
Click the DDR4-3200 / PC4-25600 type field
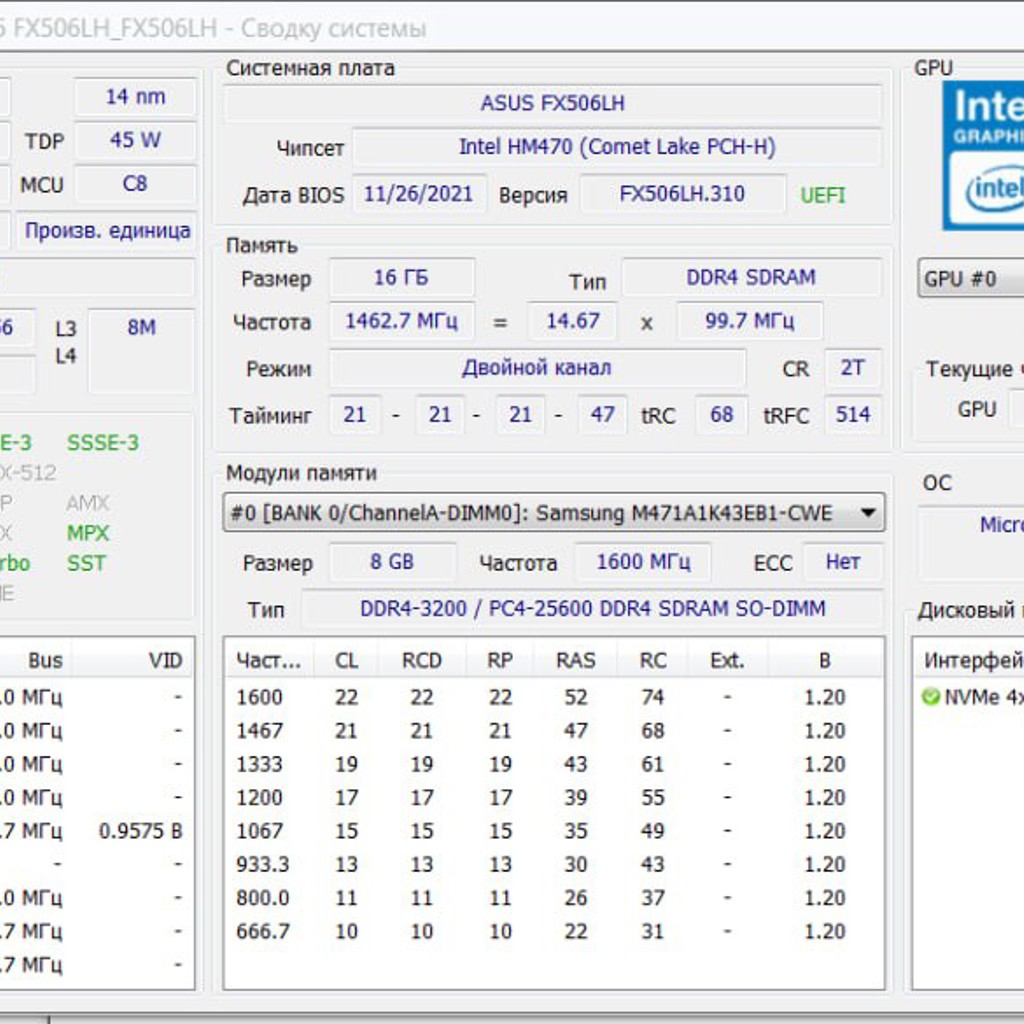click(593, 609)
